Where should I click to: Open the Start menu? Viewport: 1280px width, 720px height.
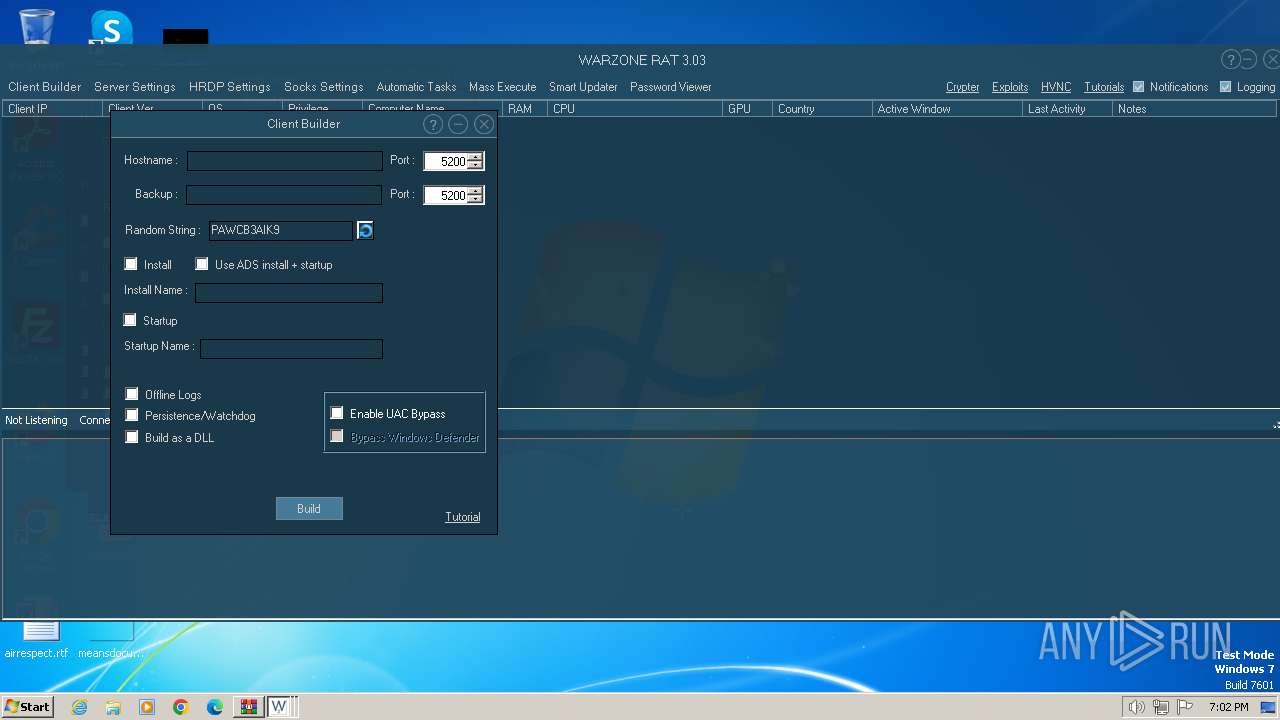pos(28,707)
